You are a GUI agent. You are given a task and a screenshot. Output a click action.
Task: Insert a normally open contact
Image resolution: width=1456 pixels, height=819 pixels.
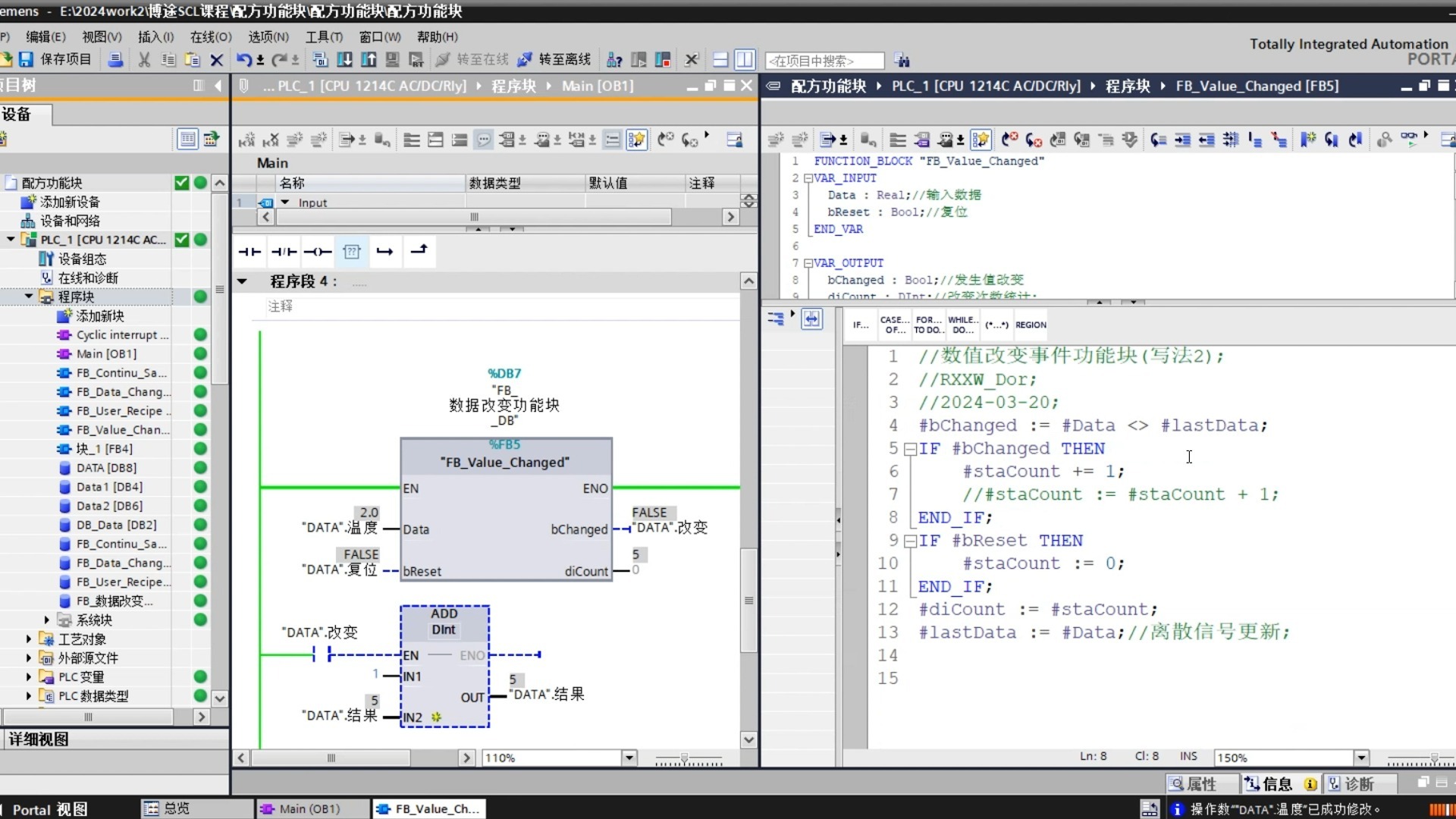pos(249,252)
